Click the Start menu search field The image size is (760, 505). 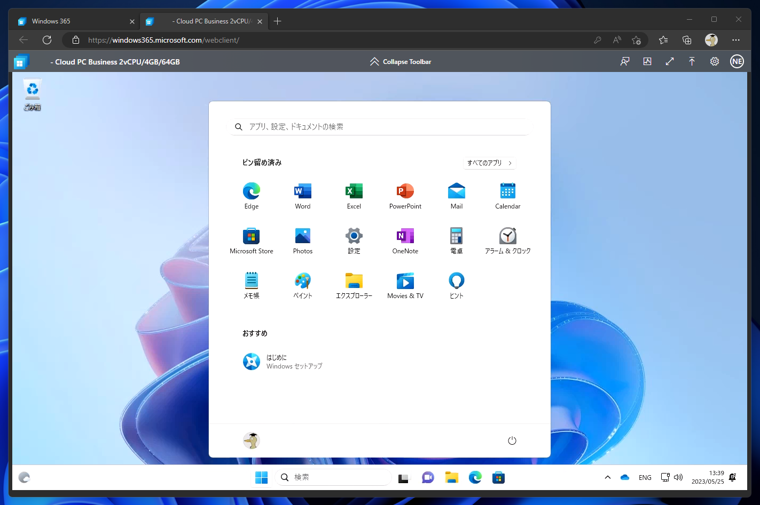380,126
